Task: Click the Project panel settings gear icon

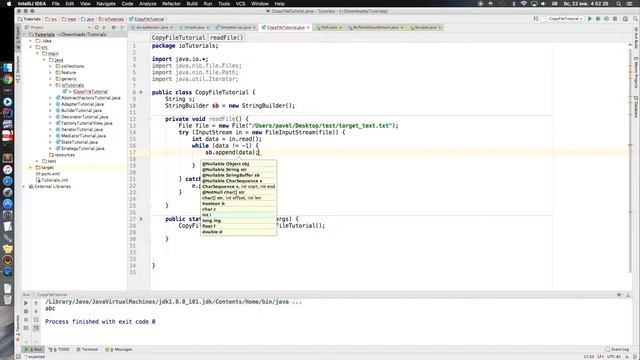Action: point(114,27)
